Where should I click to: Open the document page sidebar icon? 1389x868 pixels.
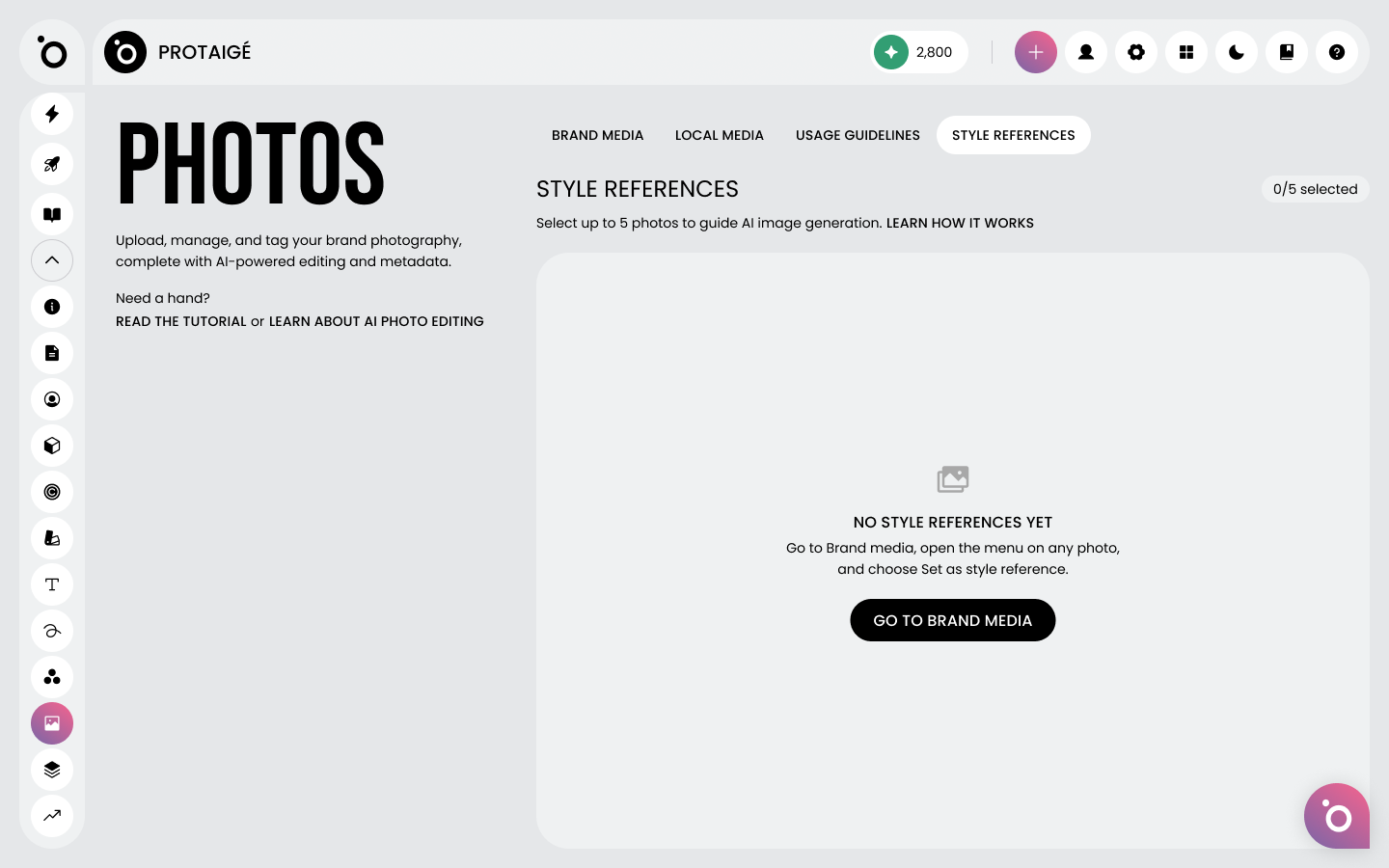point(52,353)
